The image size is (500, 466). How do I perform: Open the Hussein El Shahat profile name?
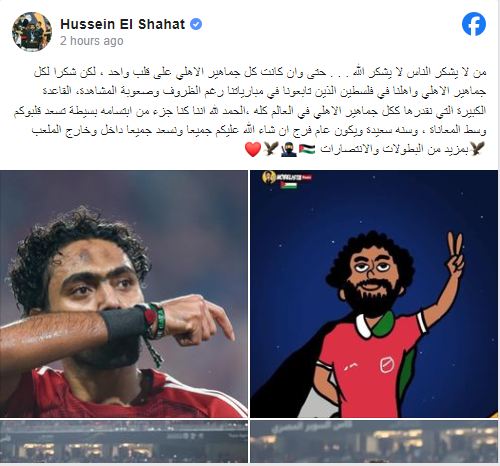tap(122, 24)
